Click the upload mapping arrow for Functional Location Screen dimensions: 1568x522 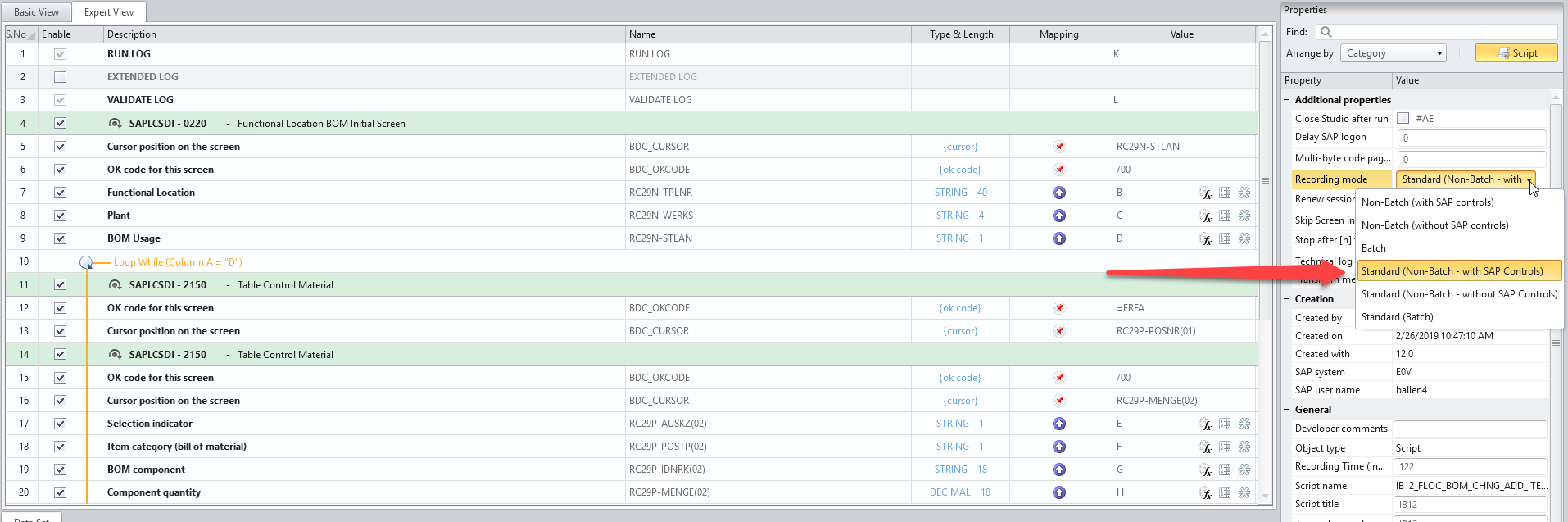tap(1059, 193)
